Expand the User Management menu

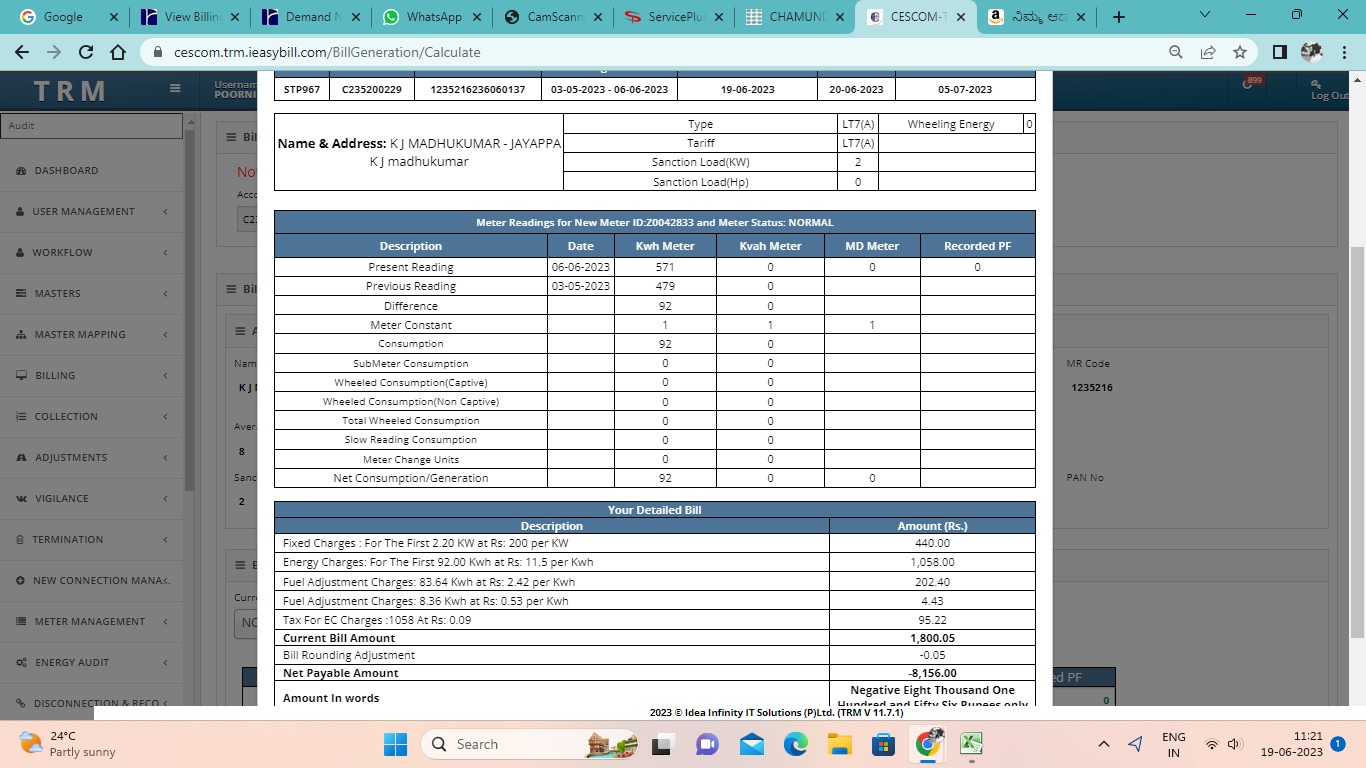click(92, 211)
